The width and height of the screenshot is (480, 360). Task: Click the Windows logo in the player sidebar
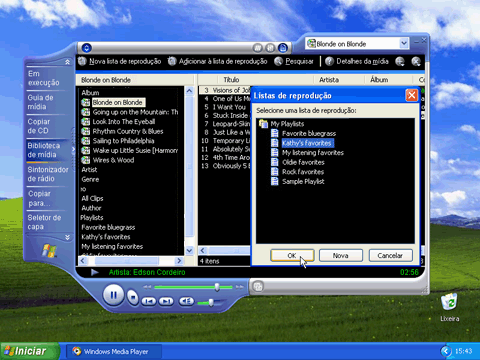(49, 251)
